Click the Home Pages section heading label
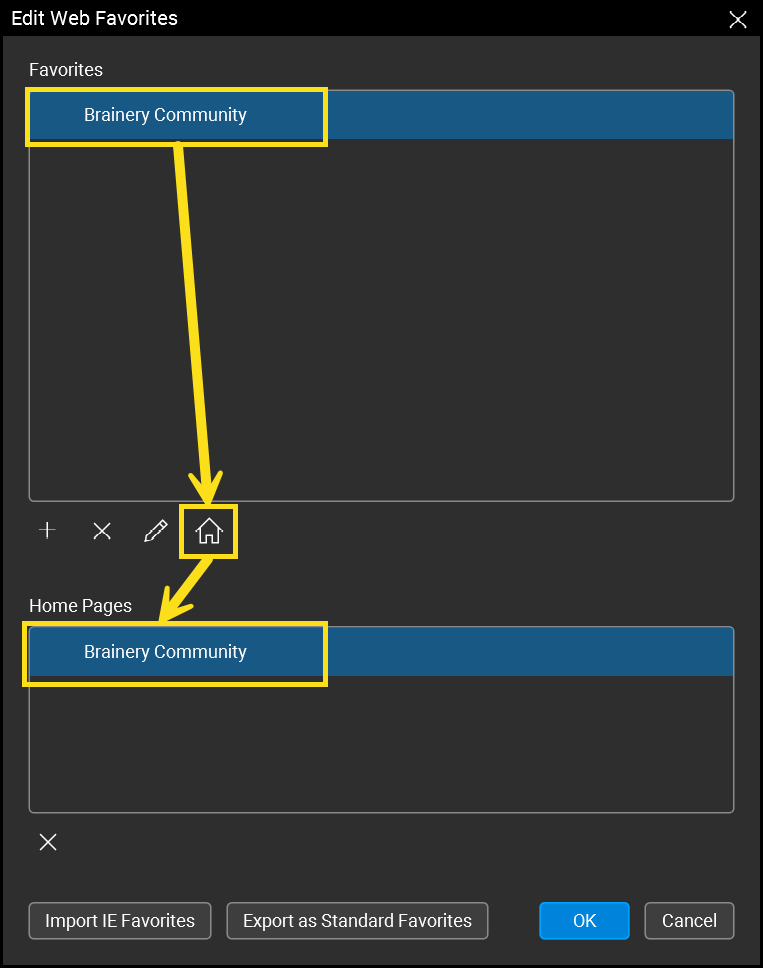 click(x=80, y=606)
